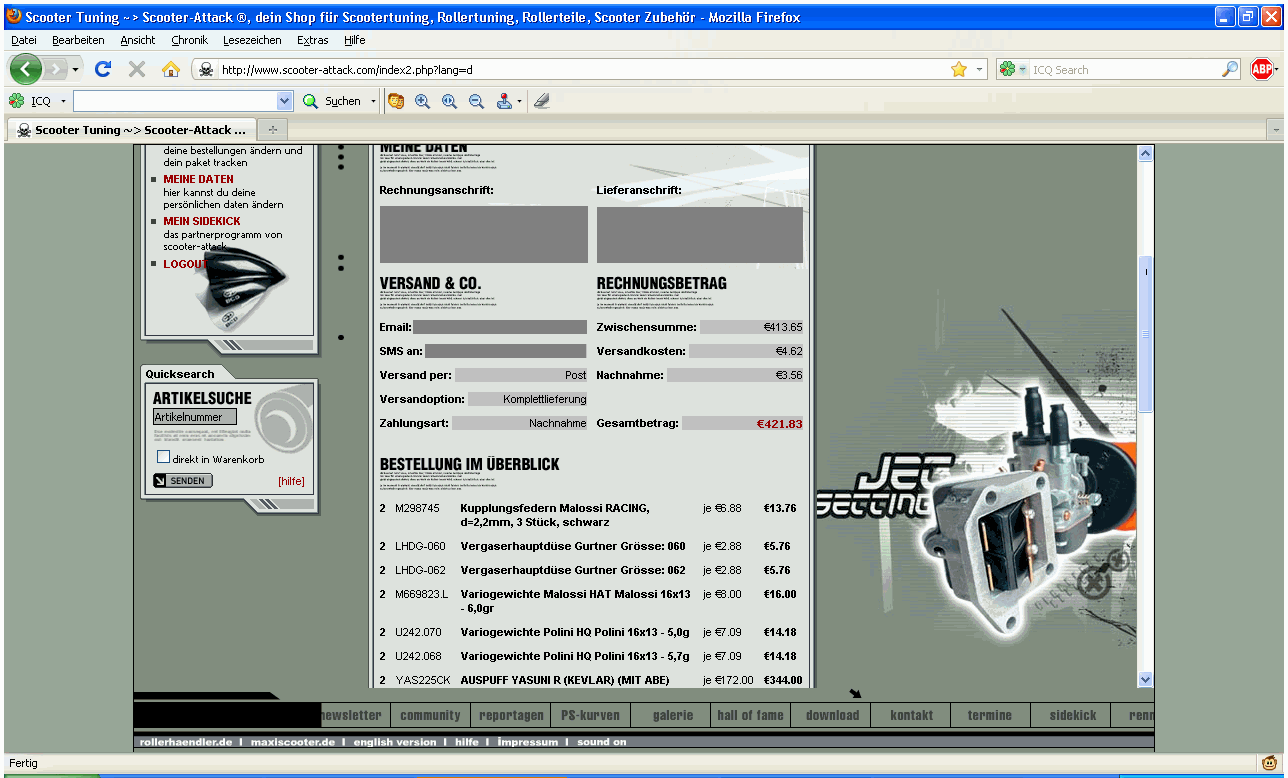This screenshot has height=778, width=1288.
Task: Open the galerie navigation item
Action: click(x=673, y=715)
